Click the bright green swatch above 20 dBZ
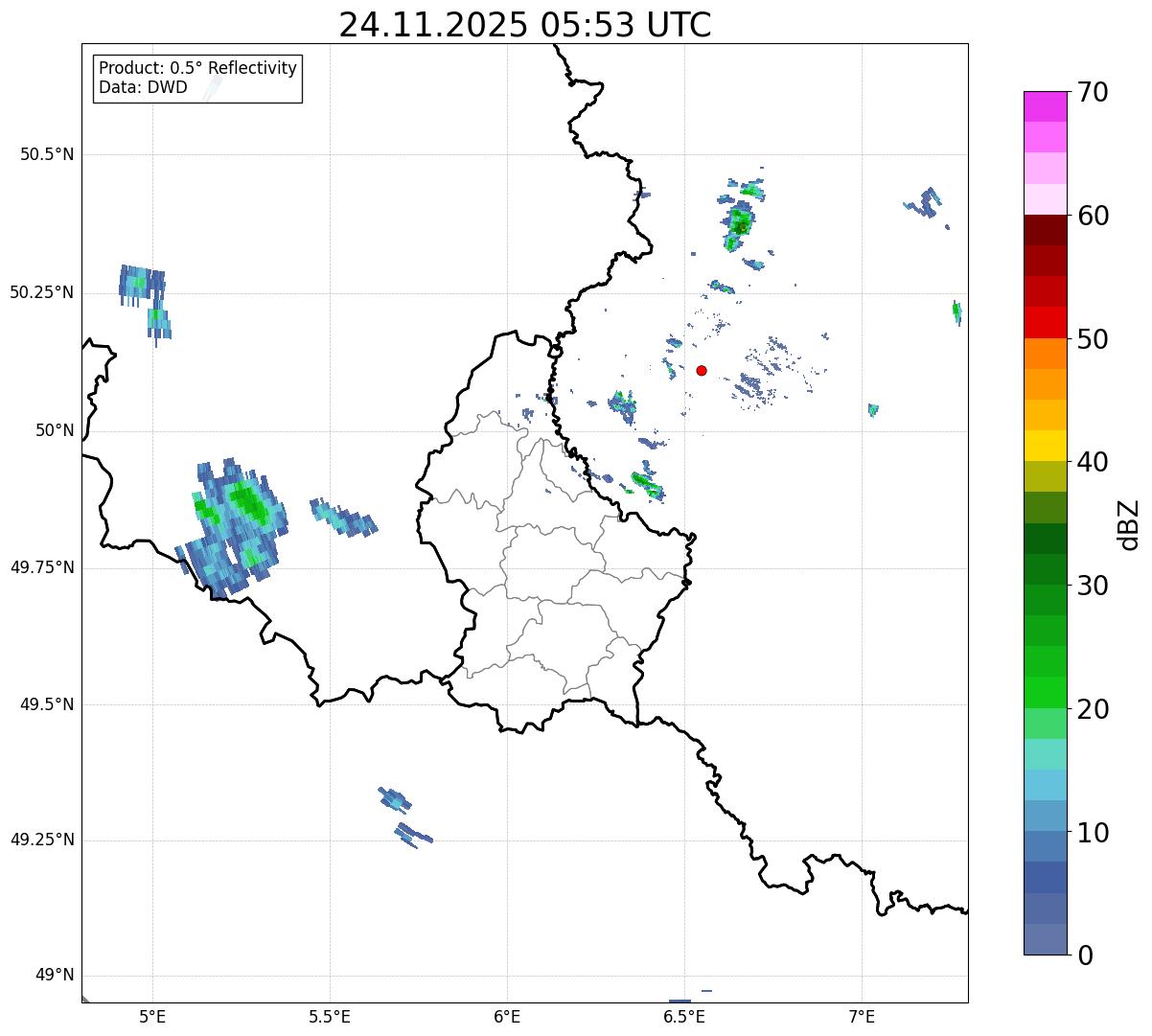The height and width of the screenshot is (1036, 1152). tap(1045, 692)
